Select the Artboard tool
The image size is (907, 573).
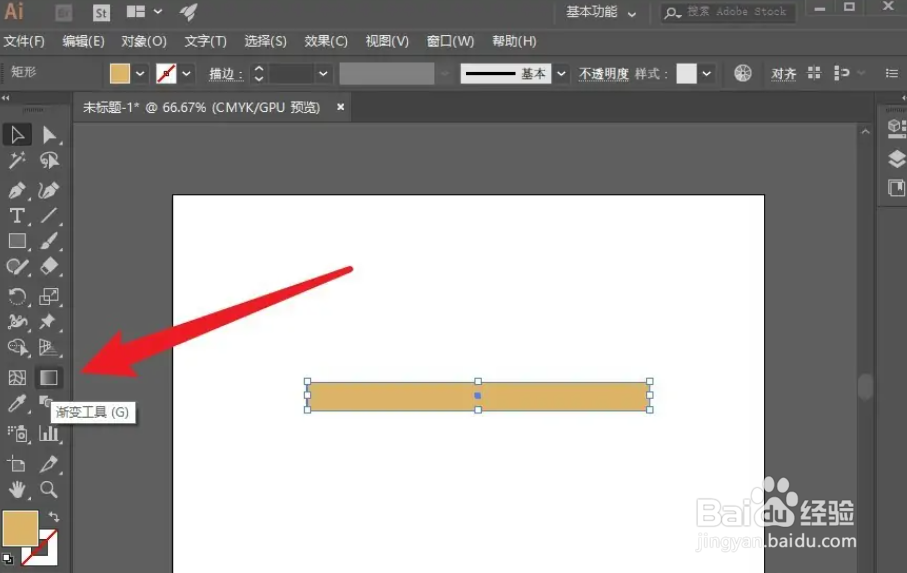(17, 464)
